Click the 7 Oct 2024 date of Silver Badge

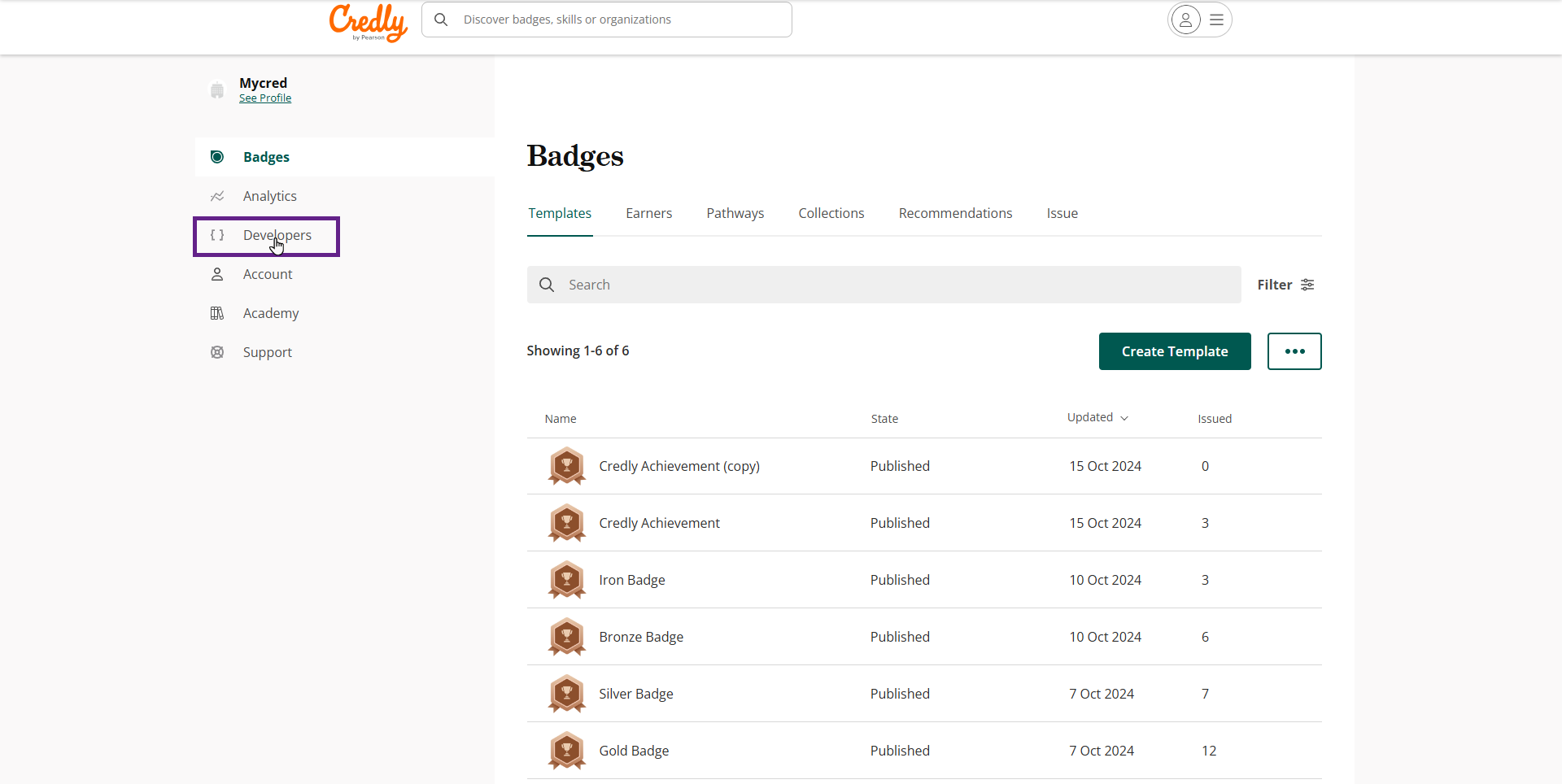[x=1102, y=694]
